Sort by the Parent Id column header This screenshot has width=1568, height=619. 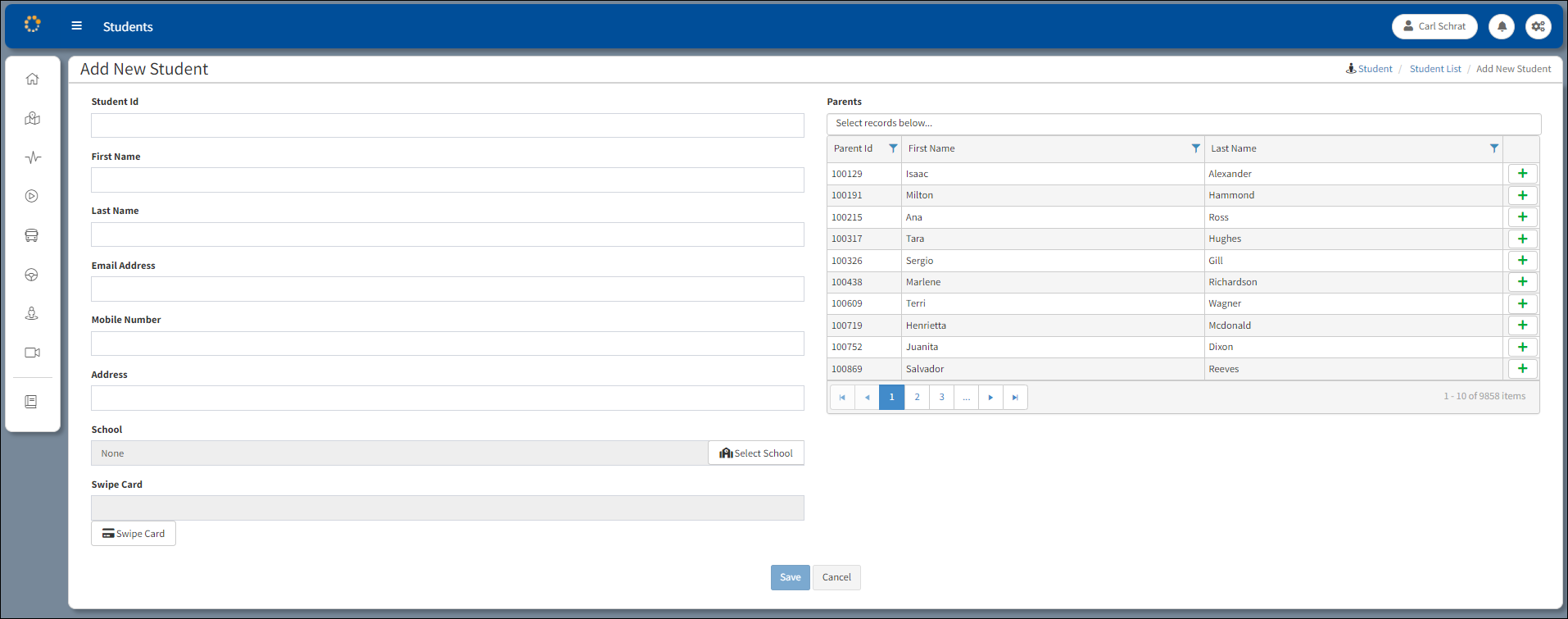tap(853, 148)
